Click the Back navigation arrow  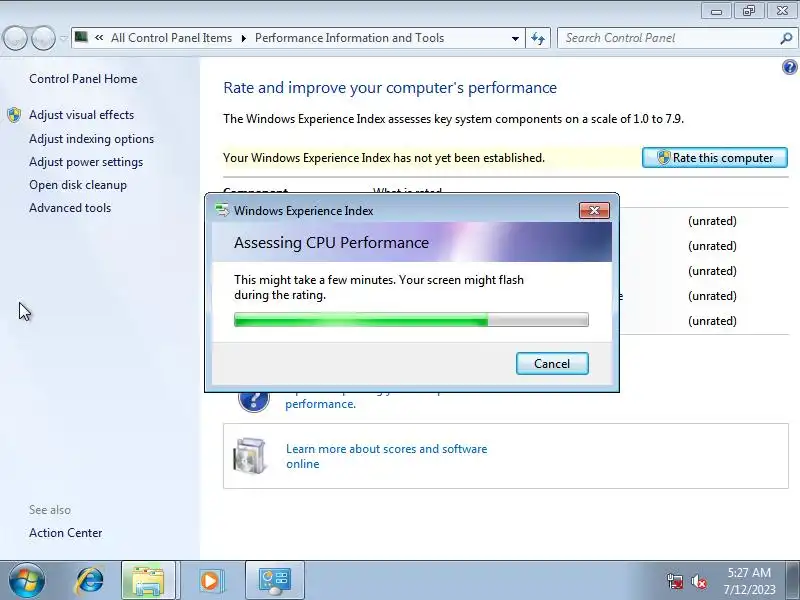tap(15, 38)
